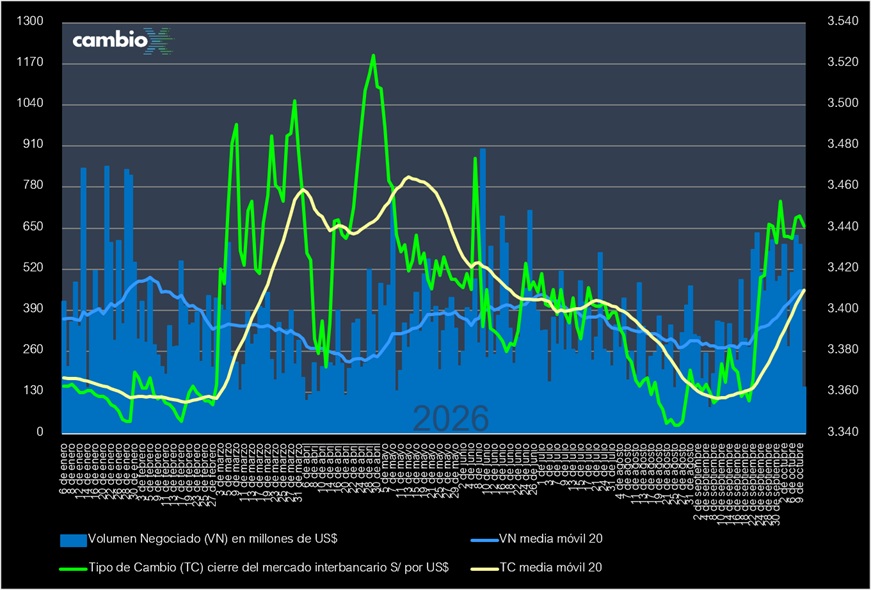Image resolution: width=871 pixels, height=590 pixels.
Task: Click the 1040 left axis label
Action: point(31,104)
